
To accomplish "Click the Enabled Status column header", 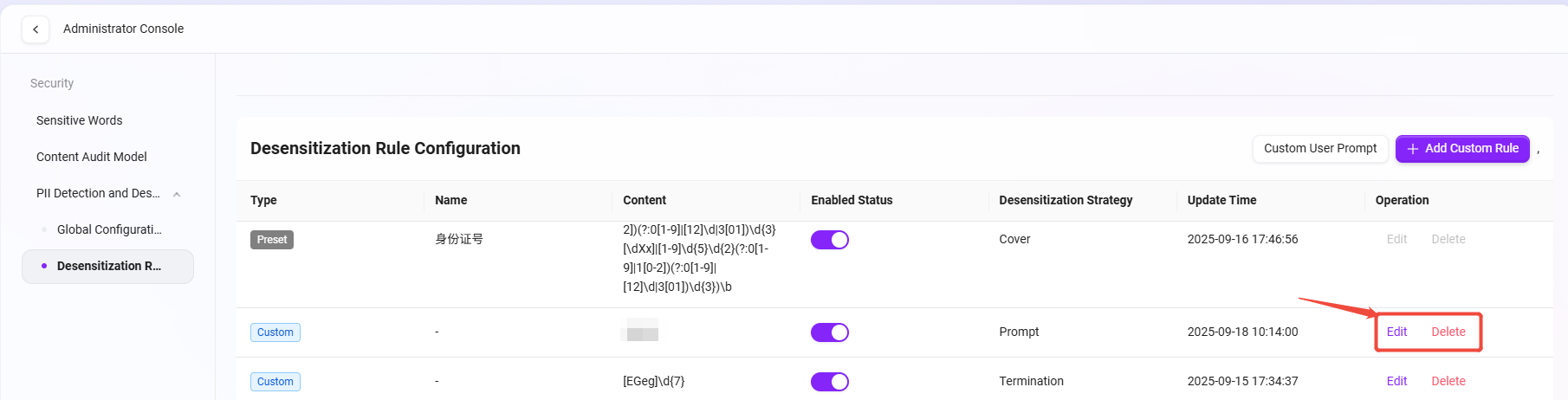I will pyautogui.click(x=851, y=200).
